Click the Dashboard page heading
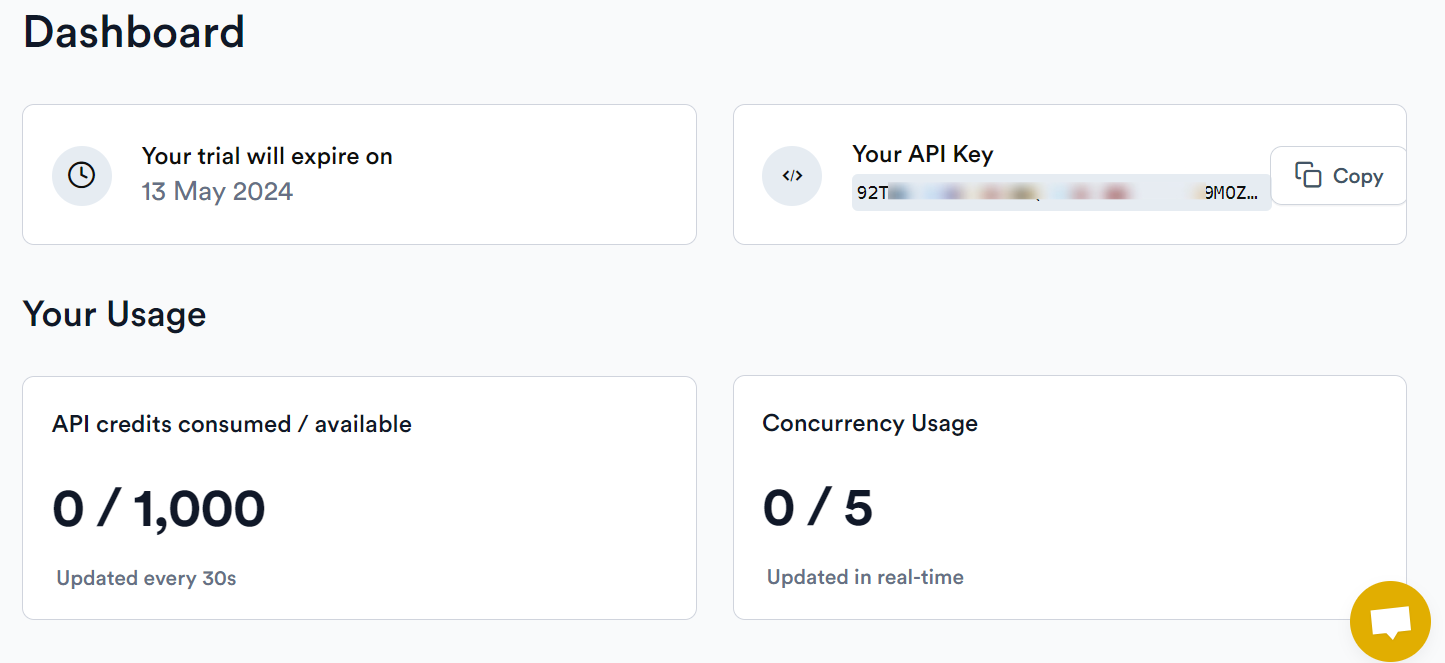Image resolution: width=1445 pixels, height=663 pixels. [x=133, y=31]
